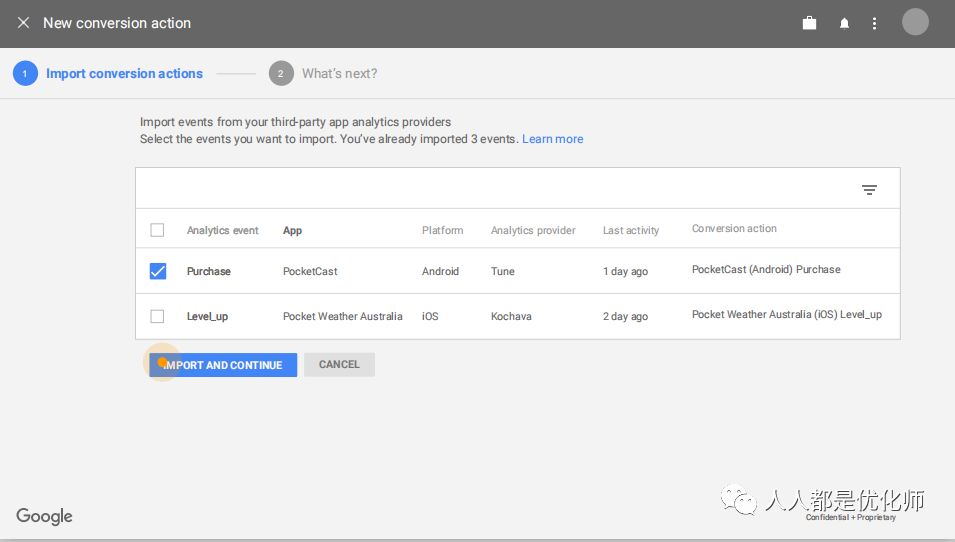Open the table filter icon
This screenshot has width=955, height=542.
[869, 190]
